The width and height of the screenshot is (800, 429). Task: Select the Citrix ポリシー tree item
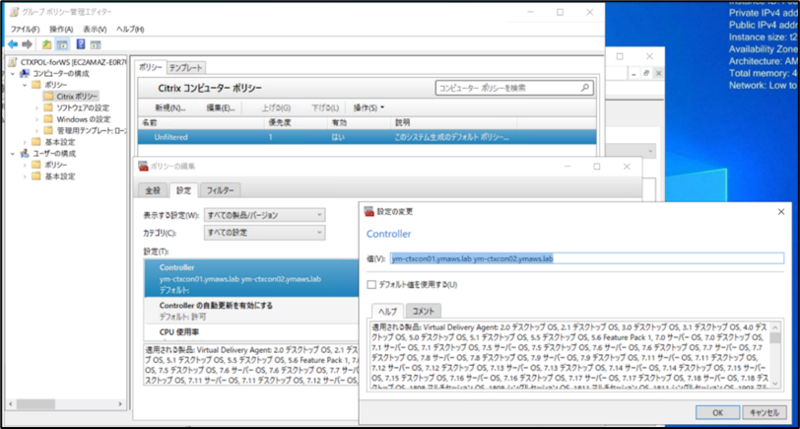tap(77, 96)
